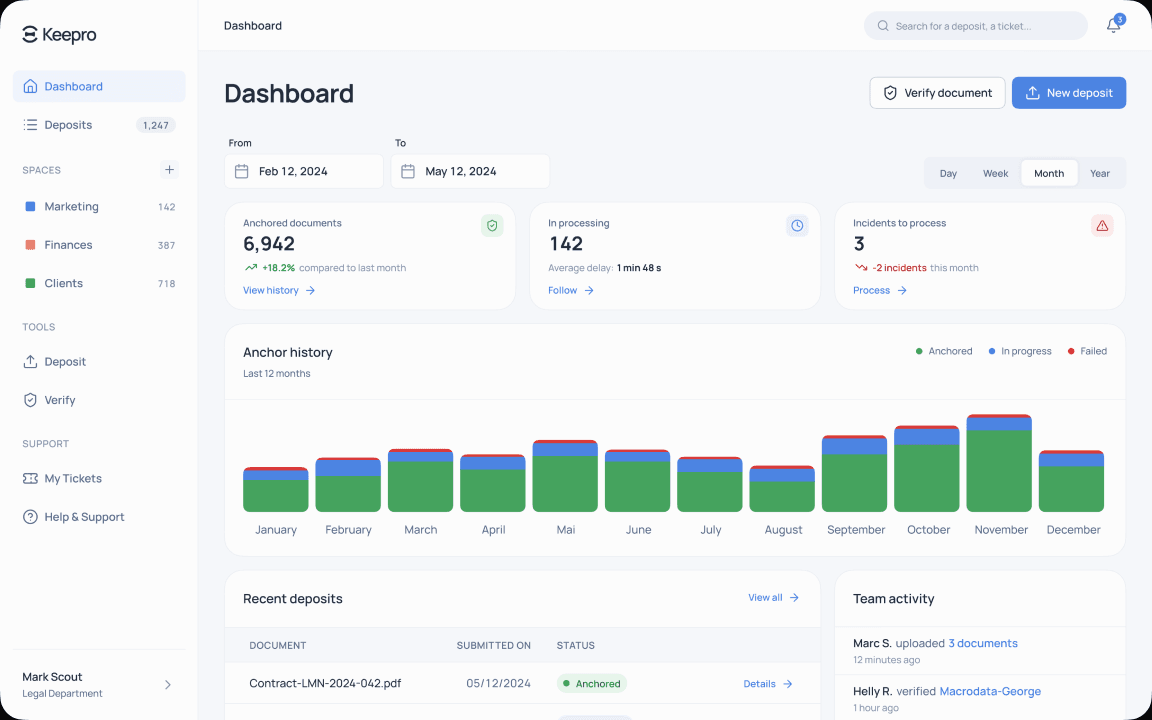Image resolution: width=1152 pixels, height=720 pixels.
Task: Open Macrodata-George link
Action: click(990, 691)
